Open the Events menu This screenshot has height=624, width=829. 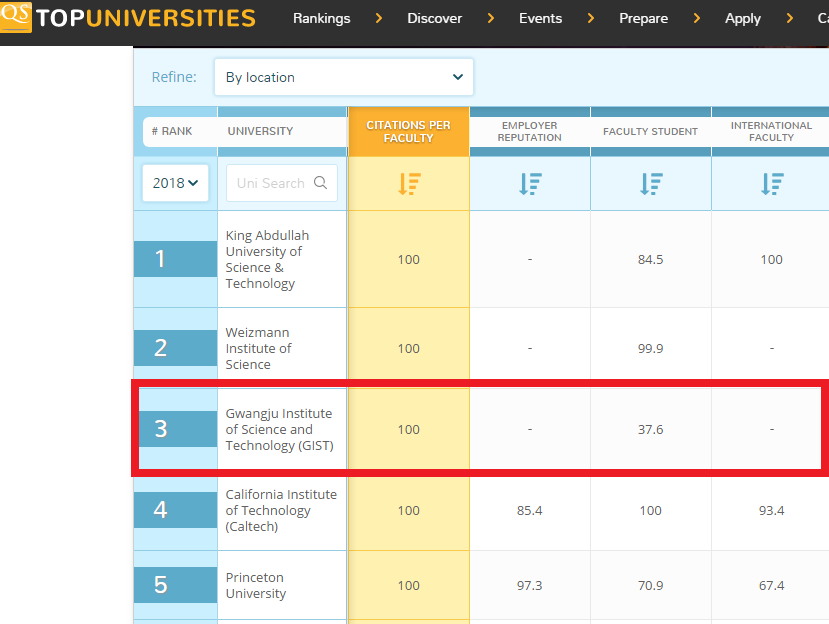tap(540, 18)
